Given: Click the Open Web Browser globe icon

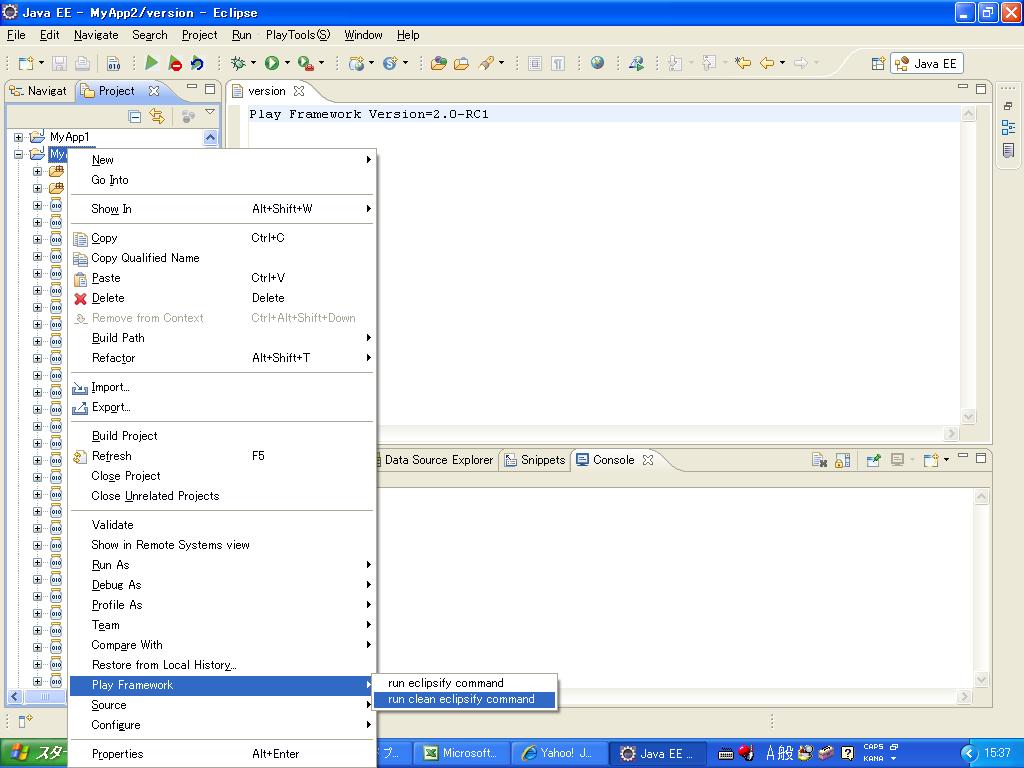Looking at the screenshot, I should (x=597, y=63).
